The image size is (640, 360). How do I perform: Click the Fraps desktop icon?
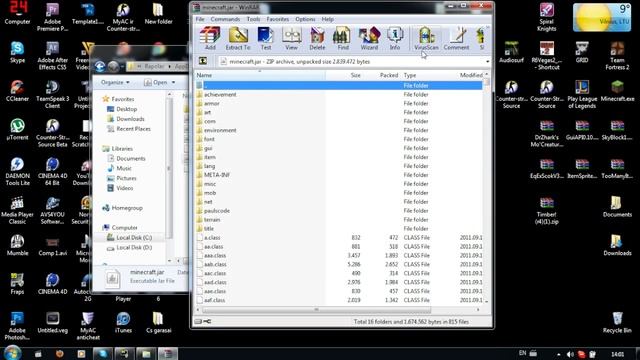click(x=17, y=284)
